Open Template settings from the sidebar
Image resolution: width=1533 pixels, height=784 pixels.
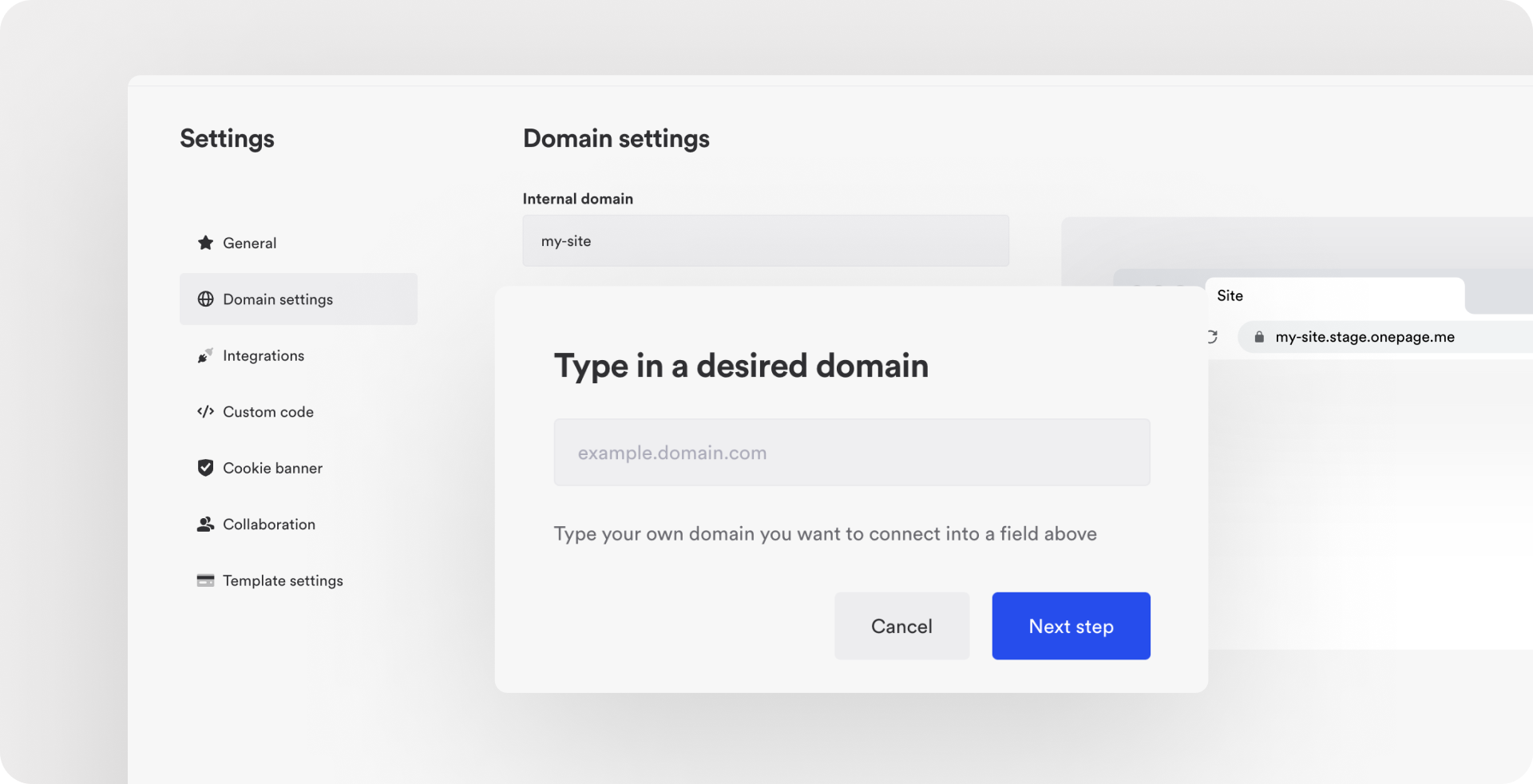(283, 580)
